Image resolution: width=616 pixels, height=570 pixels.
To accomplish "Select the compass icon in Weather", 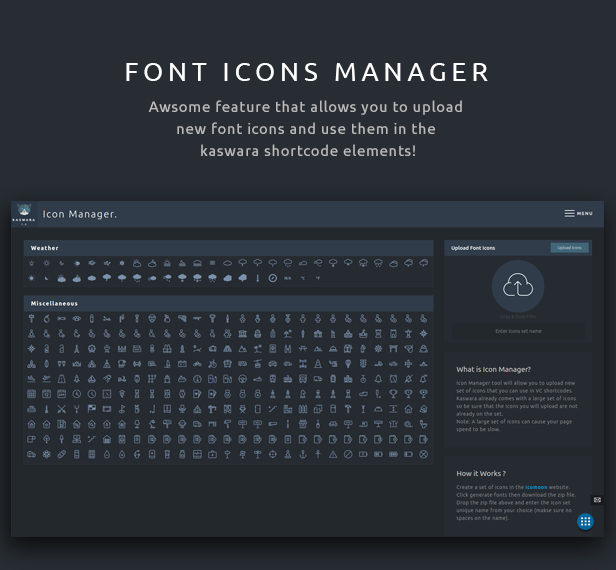I will click(x=273, y=278).
